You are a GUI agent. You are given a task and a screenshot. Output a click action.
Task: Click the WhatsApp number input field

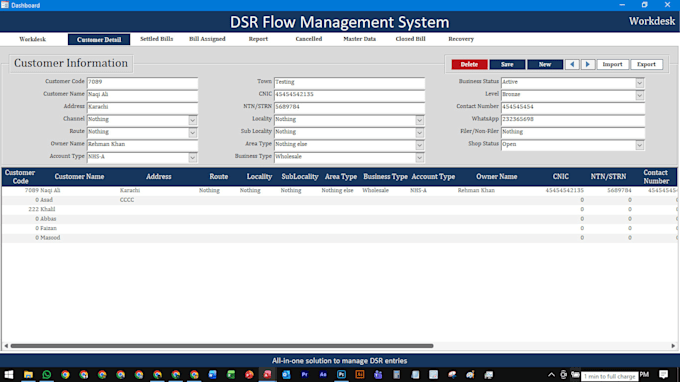(573, 120)
